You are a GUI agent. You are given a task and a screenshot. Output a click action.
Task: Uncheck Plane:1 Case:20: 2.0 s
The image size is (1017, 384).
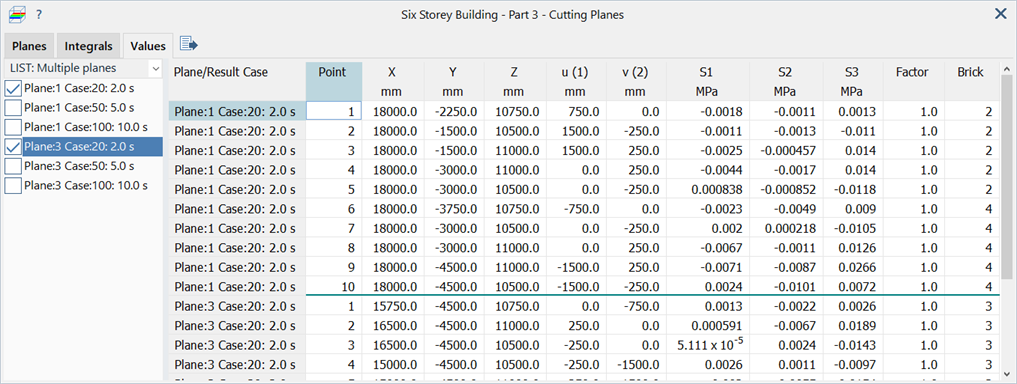point(13,88)
